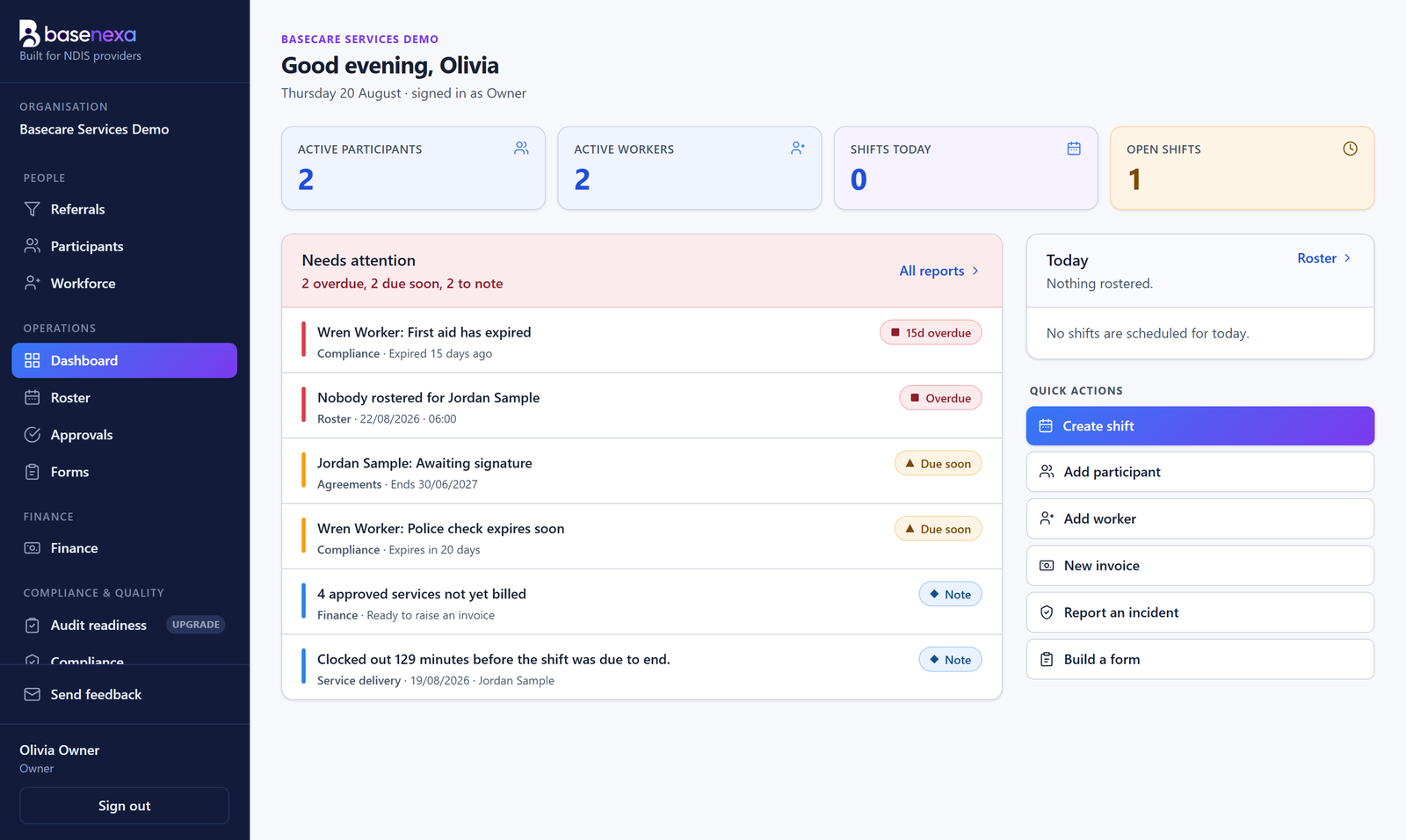Click the Approvals checkmark circle icon

(x=33, y=435)
